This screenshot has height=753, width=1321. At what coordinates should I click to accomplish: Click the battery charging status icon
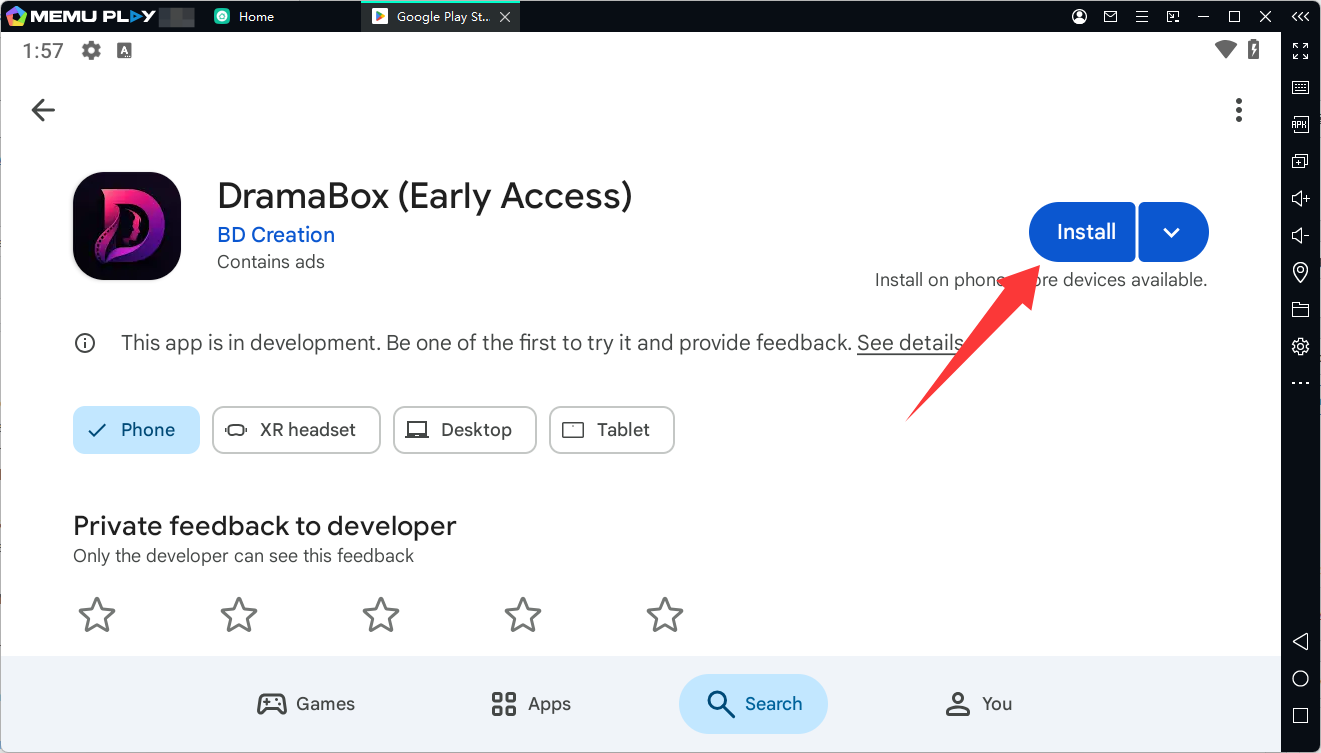[1253, 50]
